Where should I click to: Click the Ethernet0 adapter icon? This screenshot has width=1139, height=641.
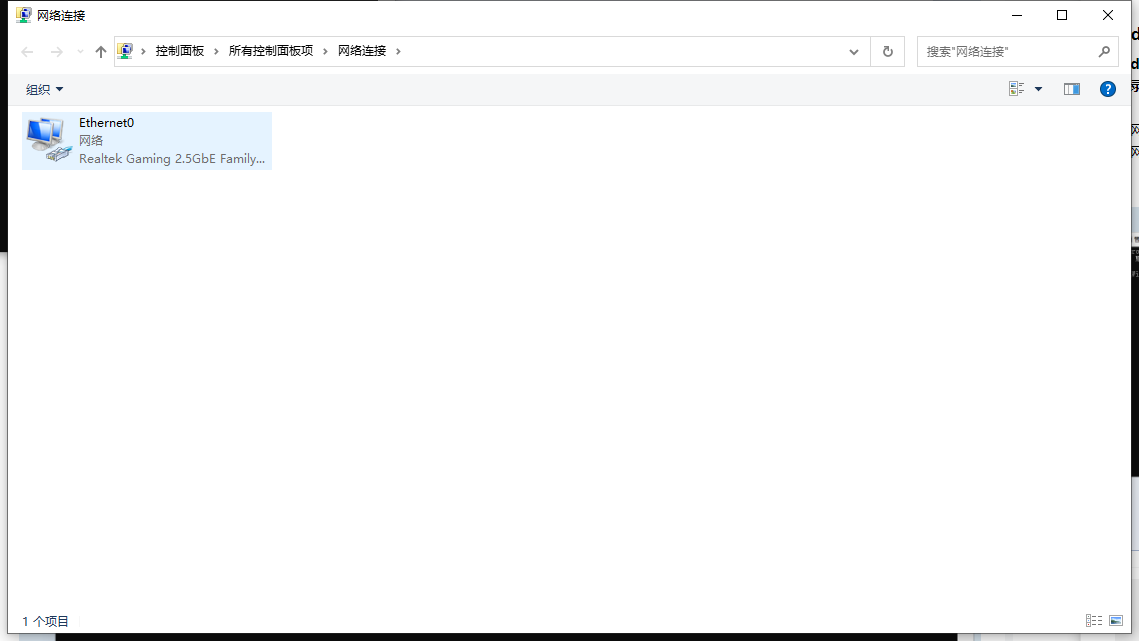47,138
